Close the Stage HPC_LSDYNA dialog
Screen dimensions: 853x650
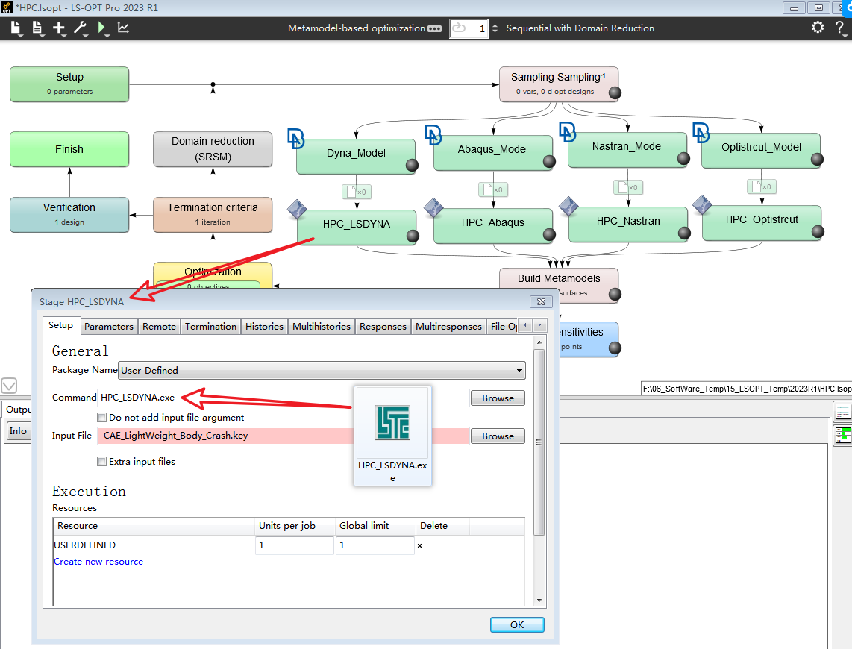click(541, 301)
